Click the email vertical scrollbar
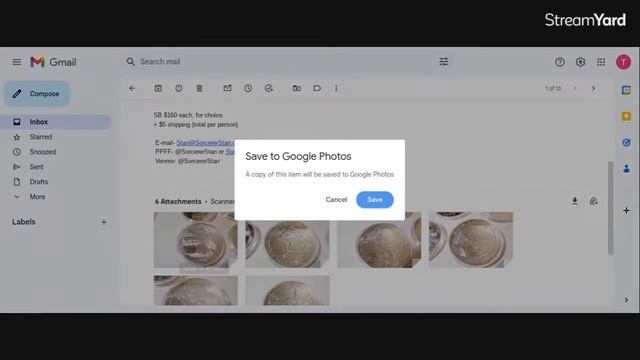Screen dimensions: 640x360 611,208
